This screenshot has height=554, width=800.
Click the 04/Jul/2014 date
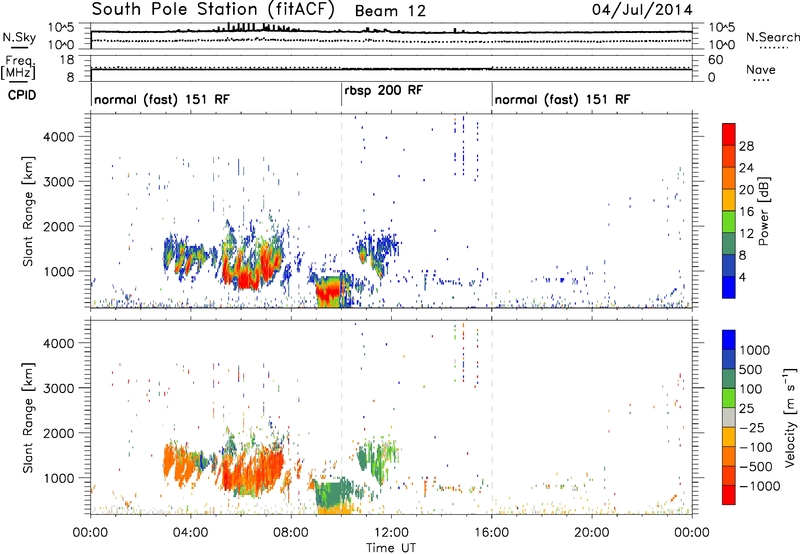pyautogui.click(x=642, y=10)
